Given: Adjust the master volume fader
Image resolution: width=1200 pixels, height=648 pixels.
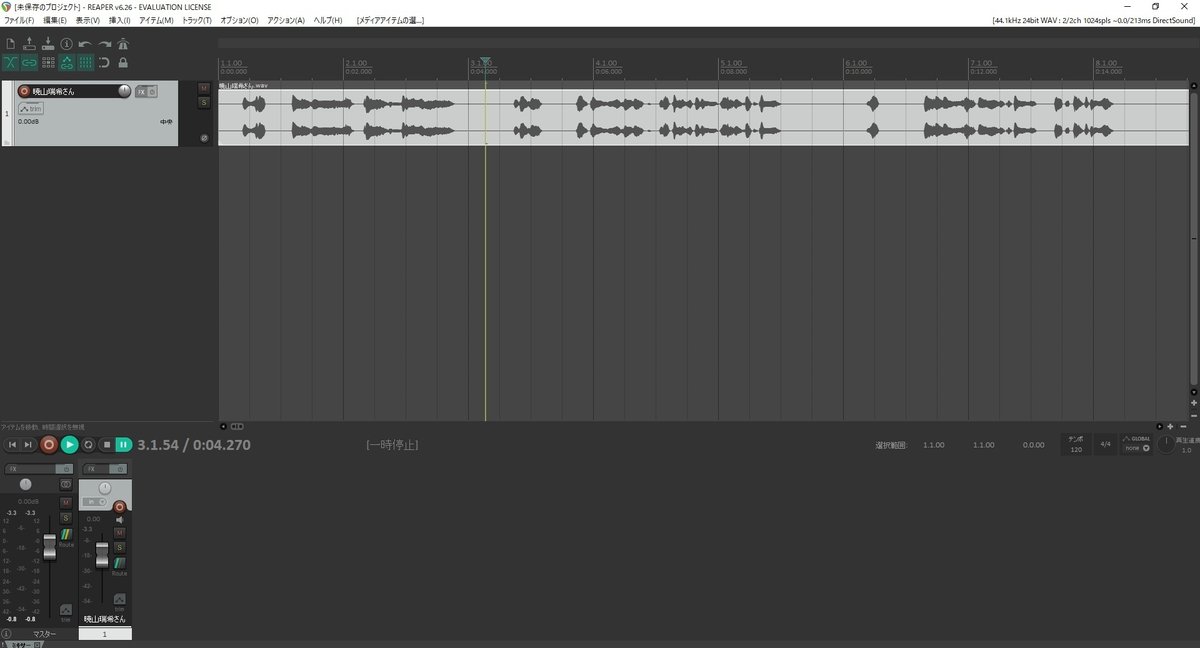Looking at the screenshot, I should pyautogui.click(x=49, y=547).
